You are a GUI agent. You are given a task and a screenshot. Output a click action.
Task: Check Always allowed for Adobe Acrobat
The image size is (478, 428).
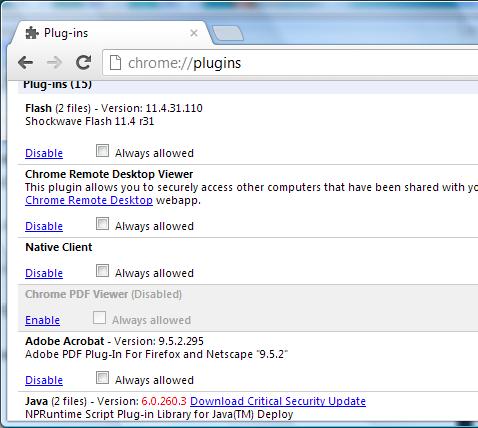(x=102, y=378)
